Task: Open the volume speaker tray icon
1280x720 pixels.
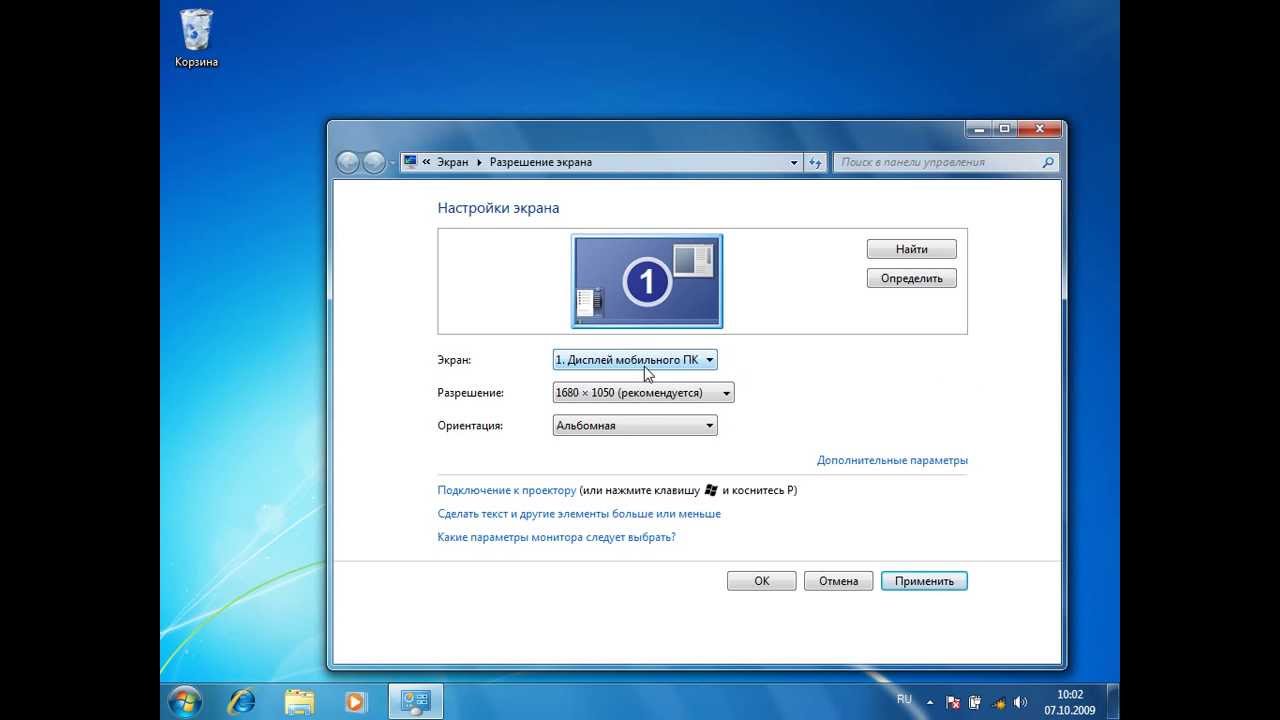Action: pos(1020,702)
